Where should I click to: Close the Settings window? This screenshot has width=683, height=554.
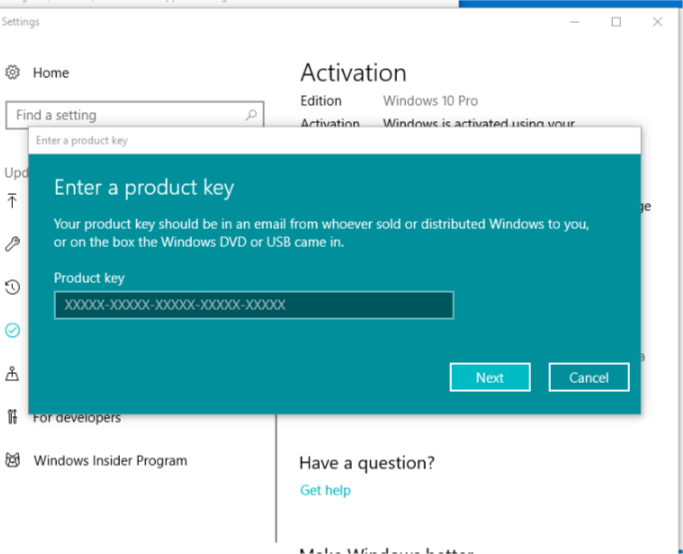tap(657, 22)
